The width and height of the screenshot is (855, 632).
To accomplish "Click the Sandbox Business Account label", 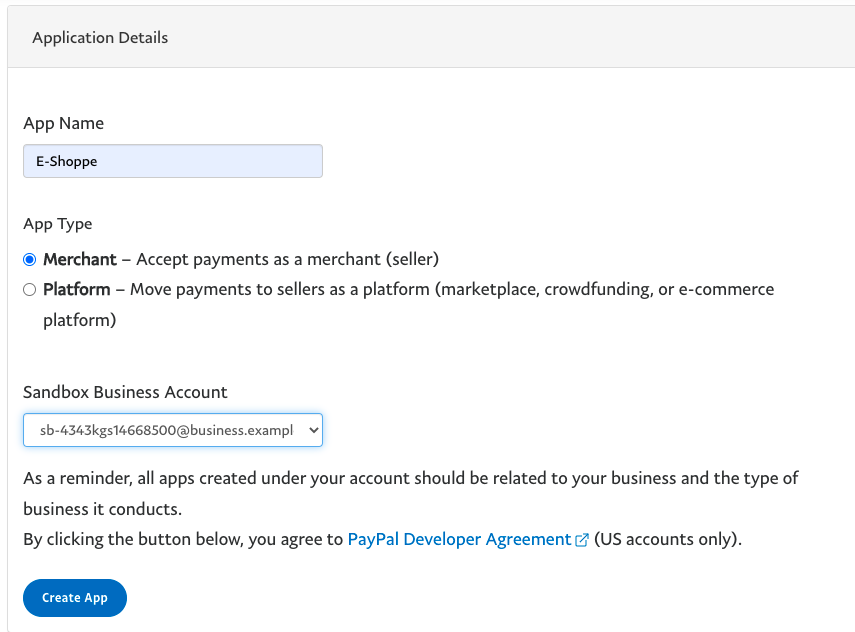I will 125,392.
